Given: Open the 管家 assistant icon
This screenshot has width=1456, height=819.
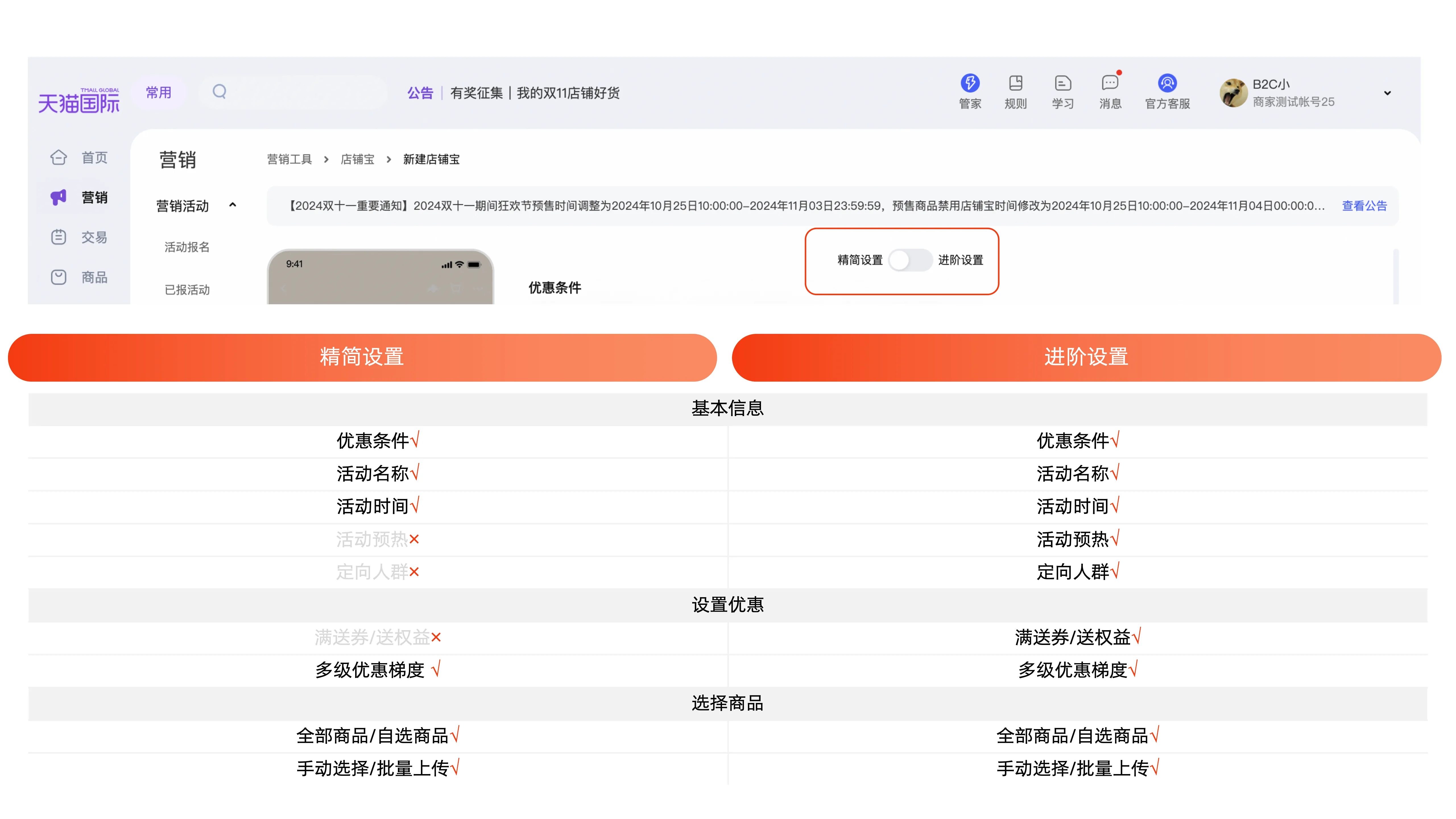Looking at the screenshot, I should 970,92.
